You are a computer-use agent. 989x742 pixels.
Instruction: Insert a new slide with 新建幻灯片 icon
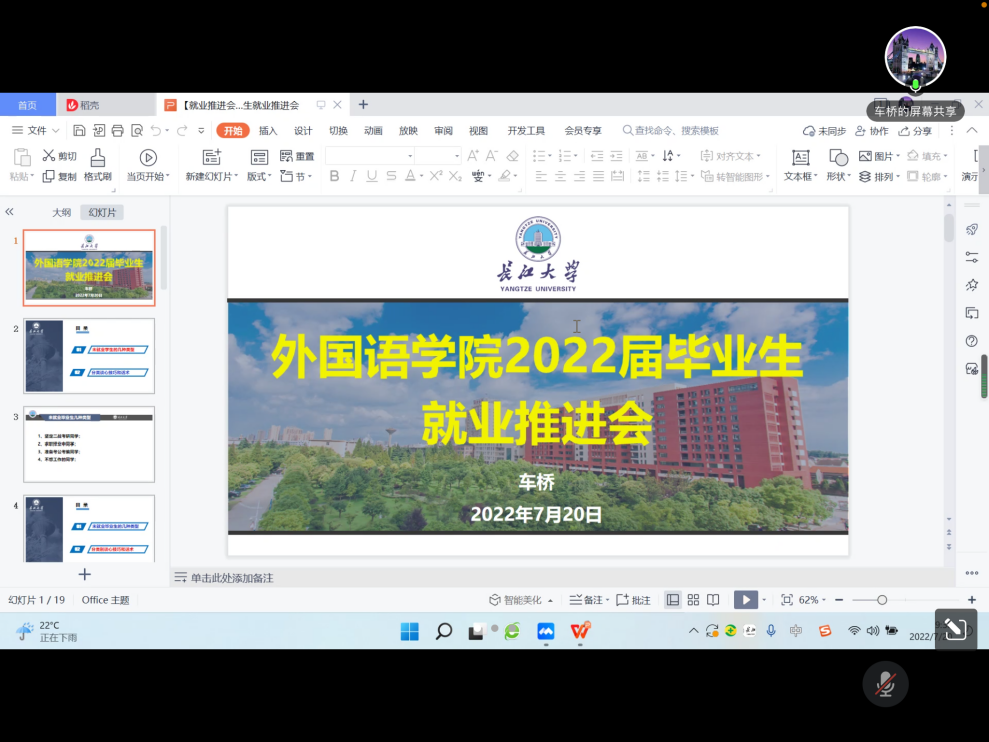pyautogui.click(x=211, y=158)
